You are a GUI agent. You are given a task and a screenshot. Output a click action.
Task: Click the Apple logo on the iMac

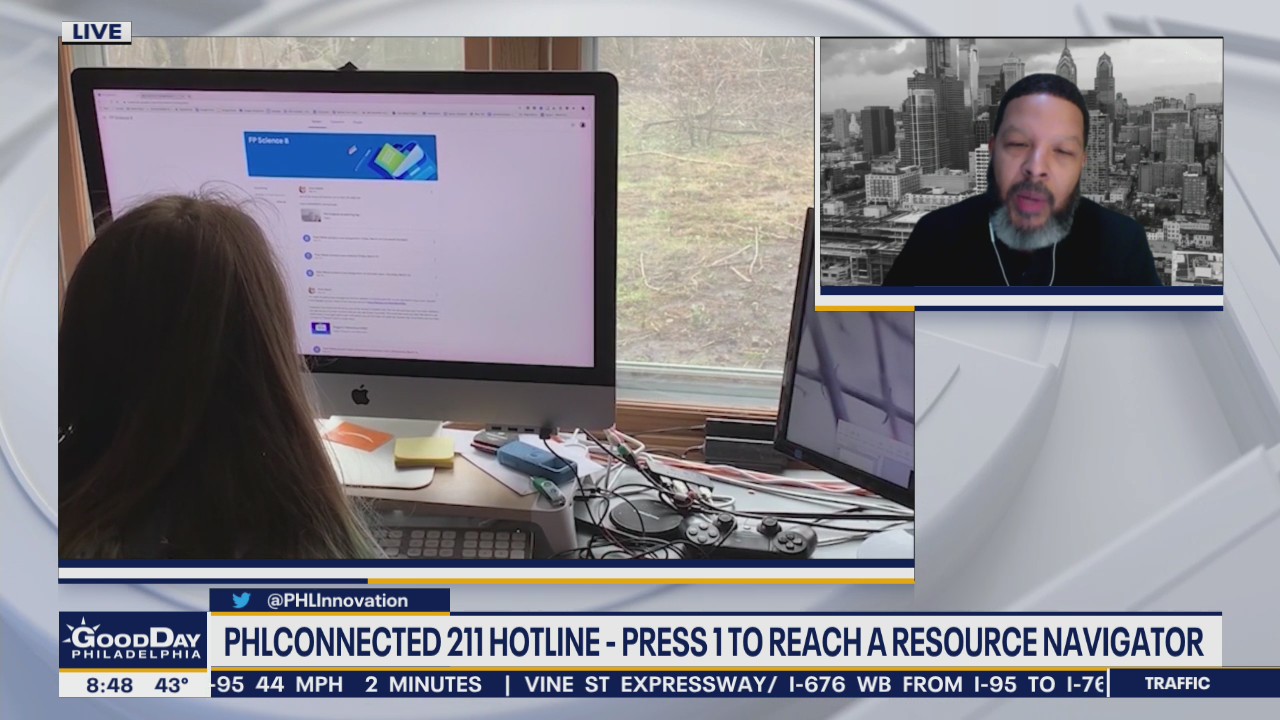[360, 395]
